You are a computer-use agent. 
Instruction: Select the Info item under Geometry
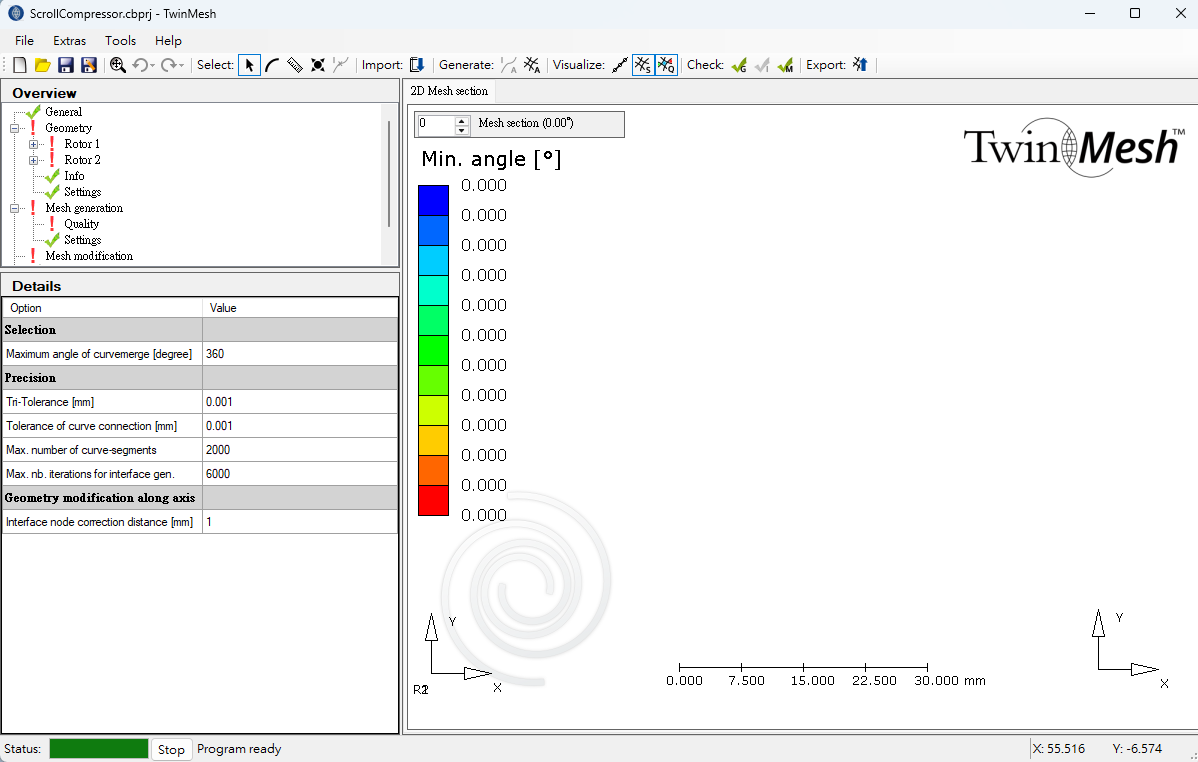click(x=74, y=176)
